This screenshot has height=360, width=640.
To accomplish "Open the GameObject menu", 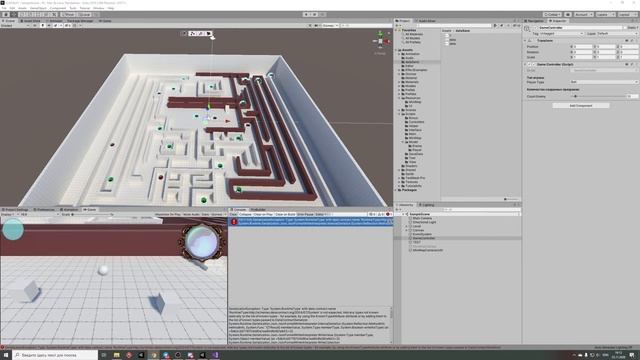I will click(x=38, y=8).
